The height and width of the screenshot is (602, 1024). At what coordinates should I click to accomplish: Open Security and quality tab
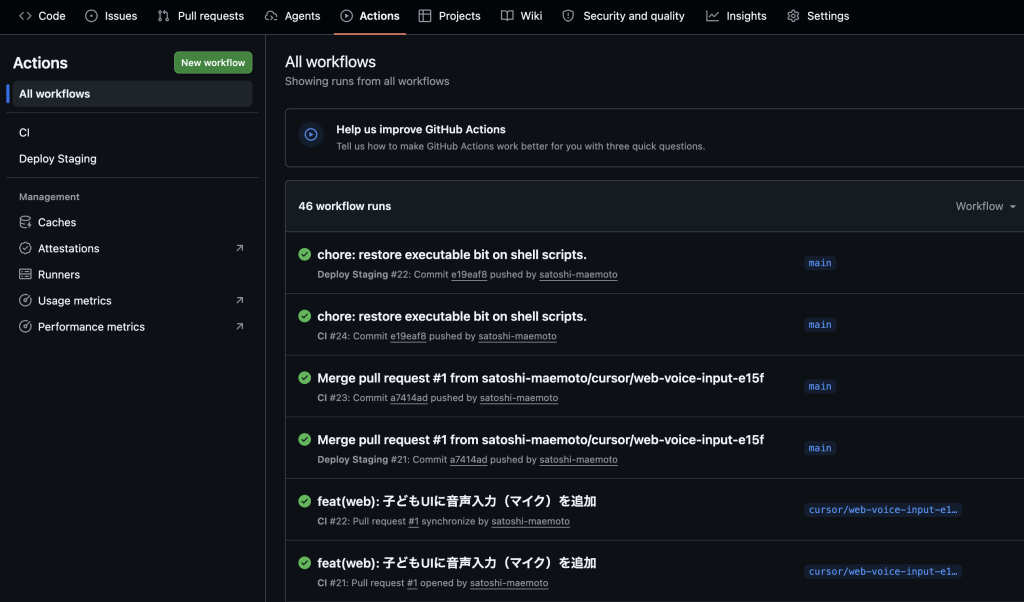(x=624, y=16)
